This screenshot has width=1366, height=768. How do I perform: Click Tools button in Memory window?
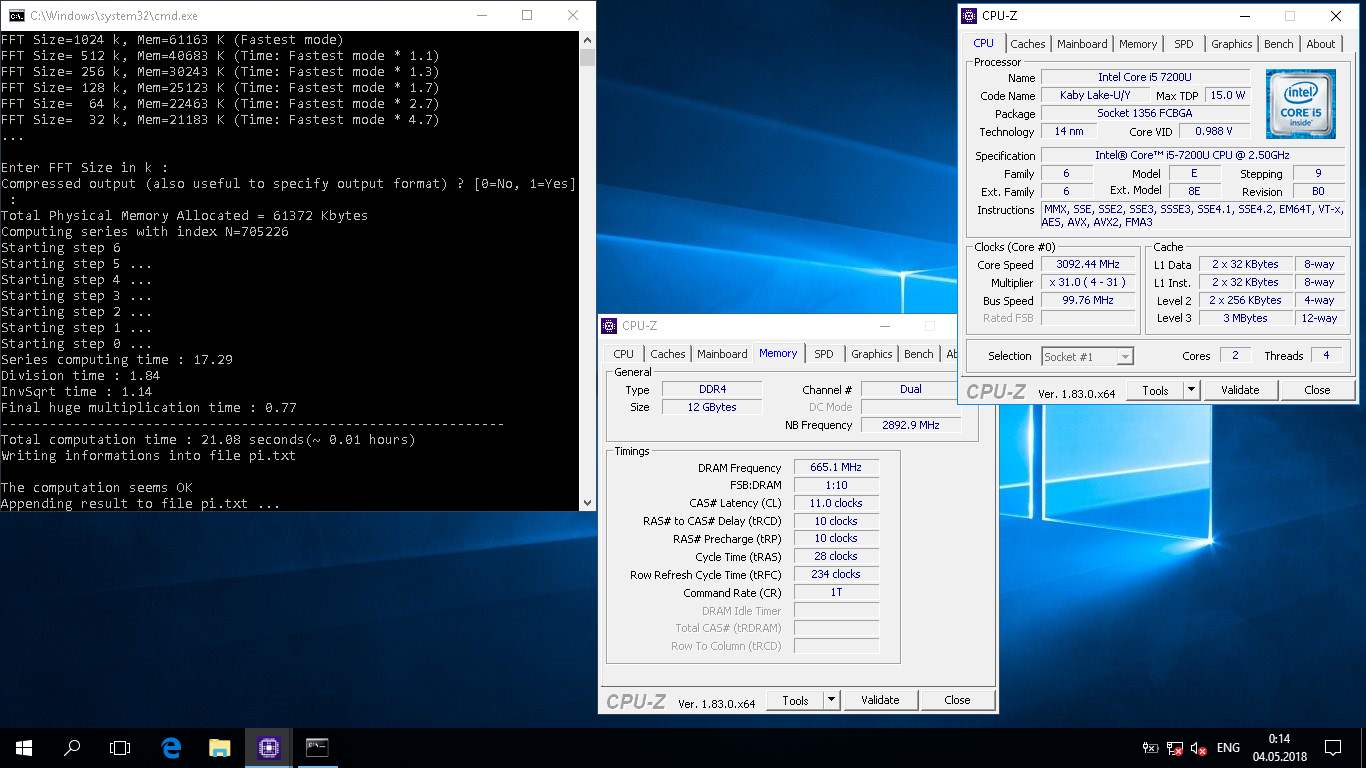tap(795, 700)
